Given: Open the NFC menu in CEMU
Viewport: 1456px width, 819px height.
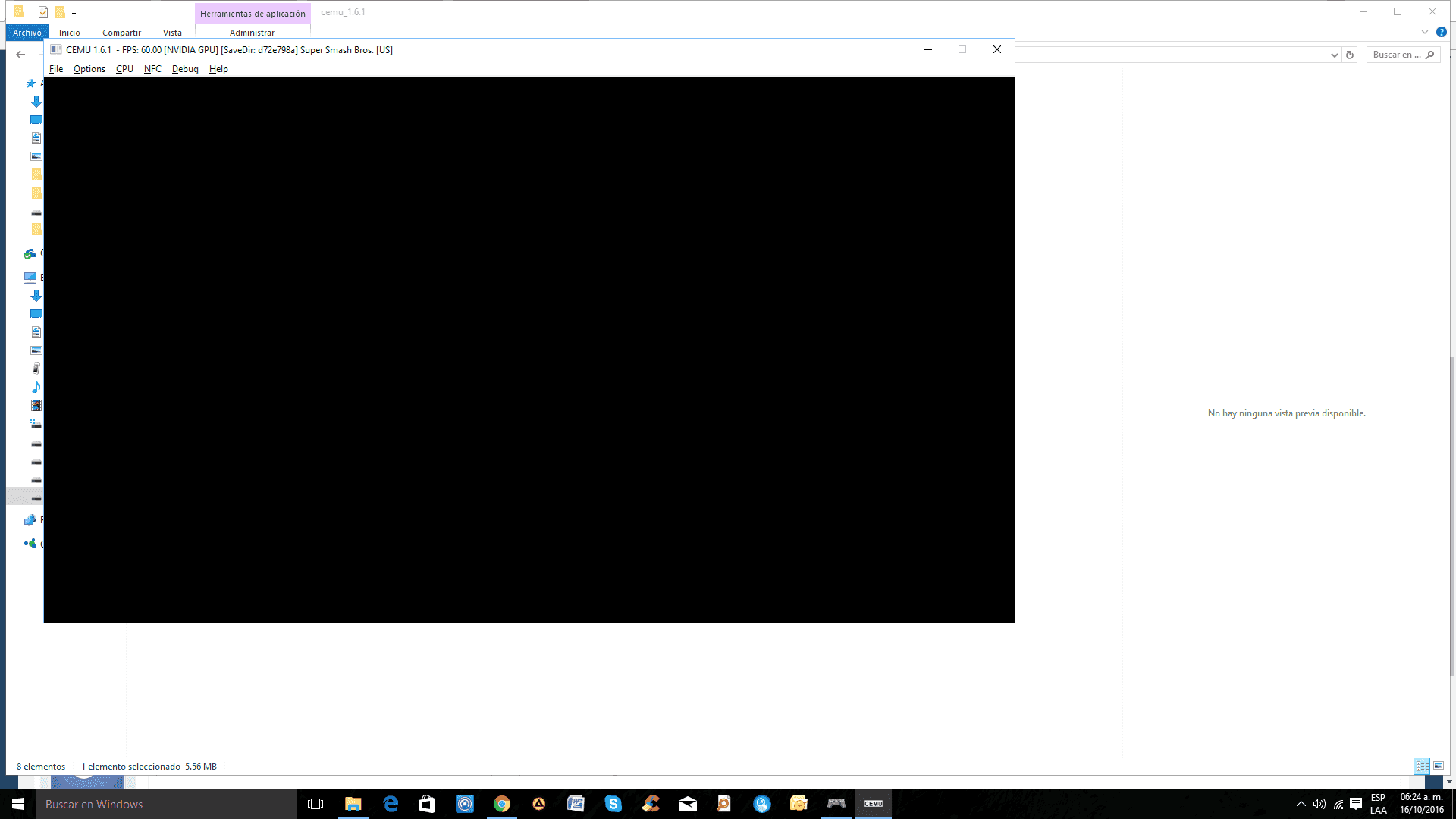Looking at the screenshot, I should [x=152, y=69].
